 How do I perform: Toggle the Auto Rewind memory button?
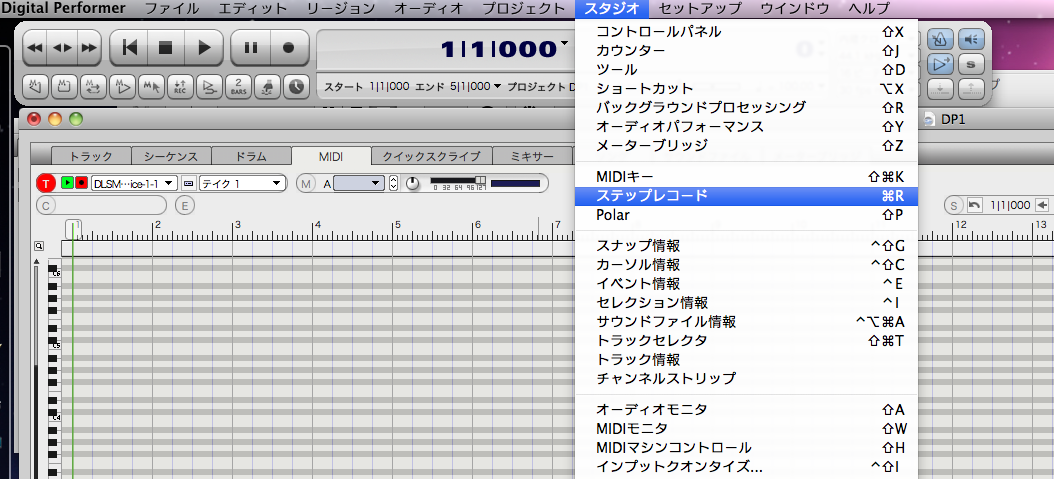click(x=36, y=86)
